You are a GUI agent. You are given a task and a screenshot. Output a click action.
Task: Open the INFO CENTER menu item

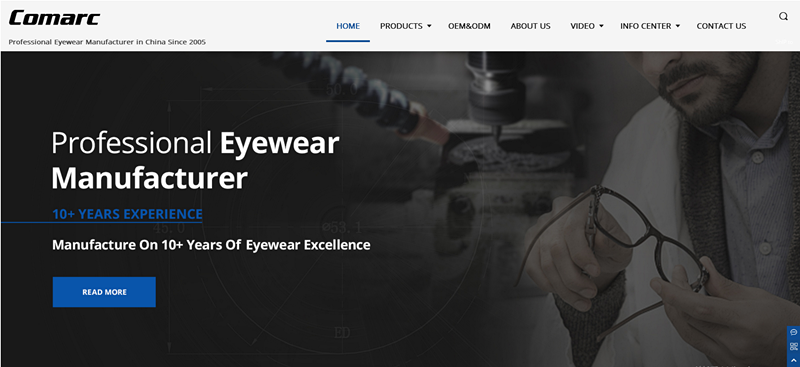point(645,26)
